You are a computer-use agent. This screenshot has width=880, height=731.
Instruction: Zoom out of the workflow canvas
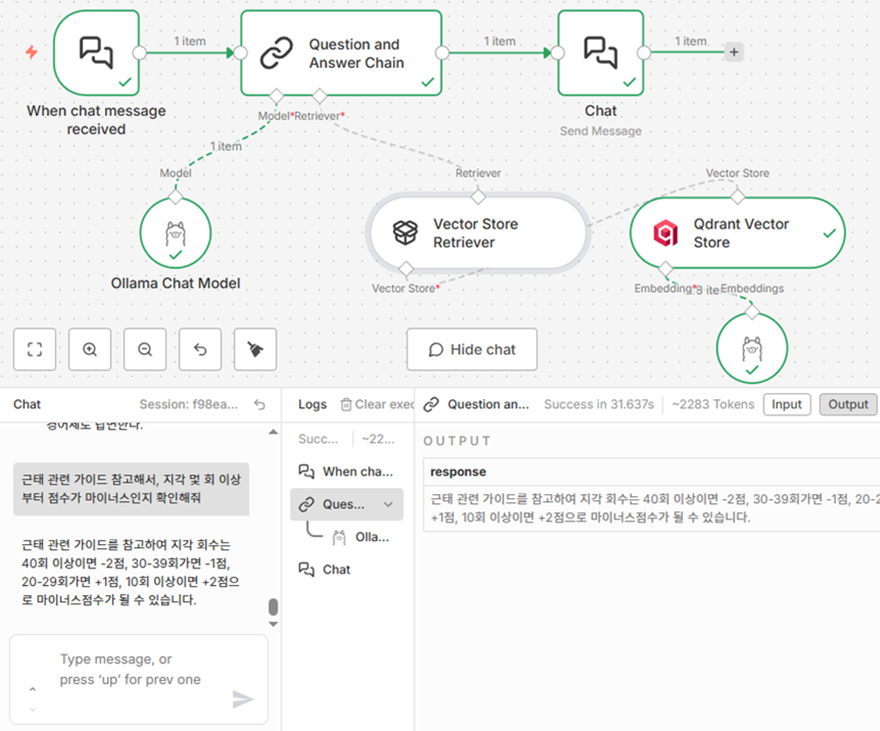(145, 350)
